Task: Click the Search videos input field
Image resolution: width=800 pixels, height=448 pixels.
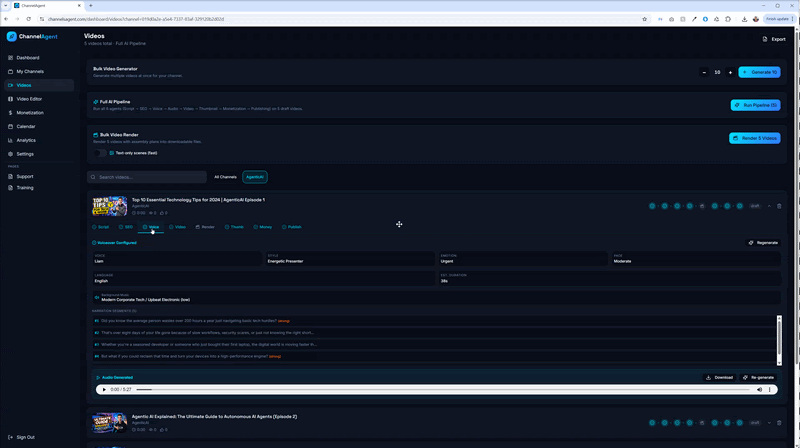Action: tap(150, 177)
